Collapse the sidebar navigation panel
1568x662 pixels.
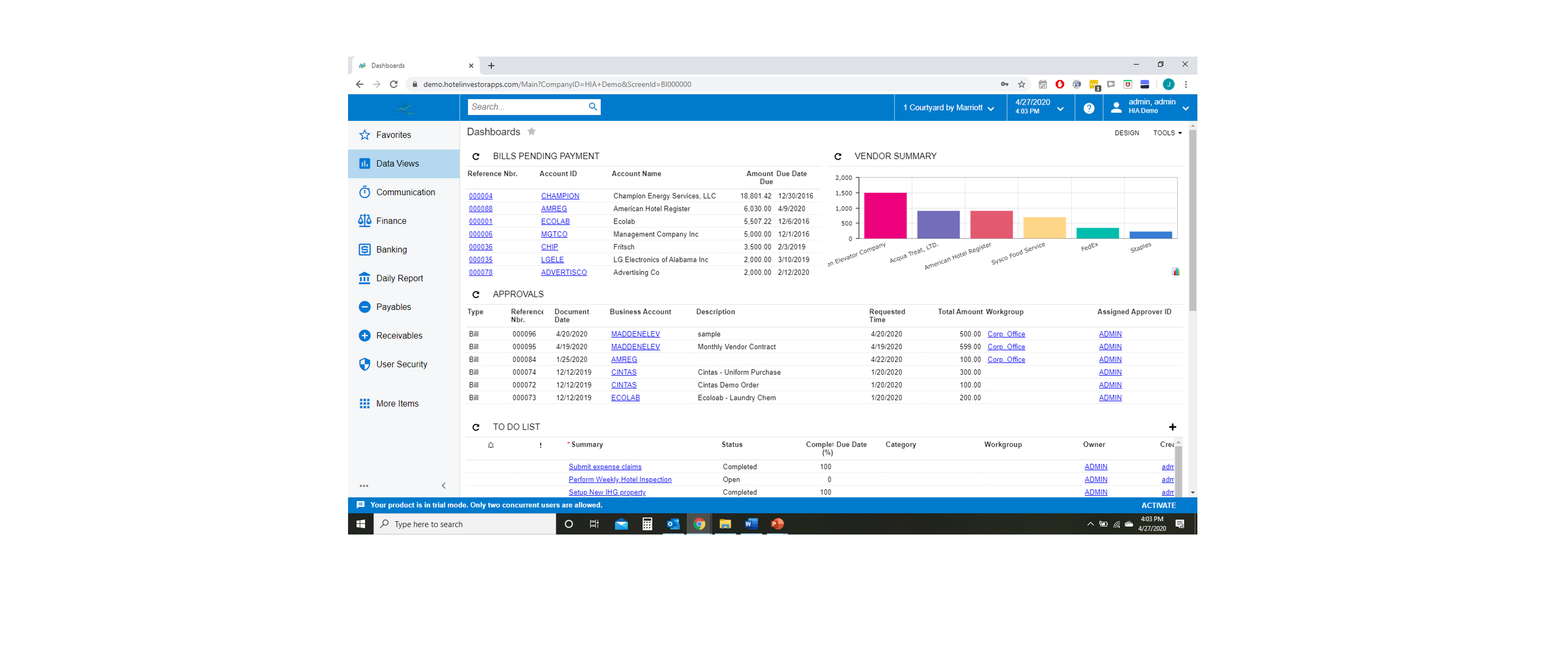tap(444, 485)
